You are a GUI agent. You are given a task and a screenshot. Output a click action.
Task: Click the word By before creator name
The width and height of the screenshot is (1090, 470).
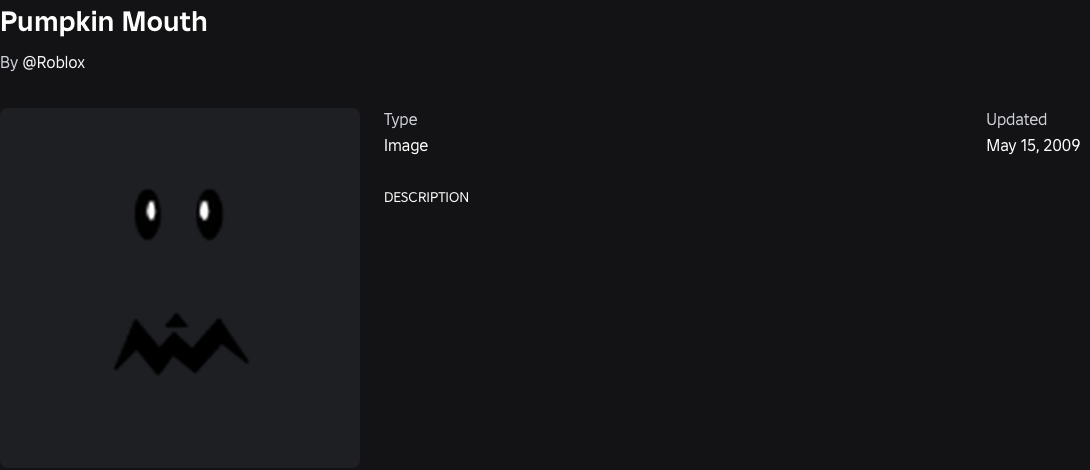tap(9, 63)
